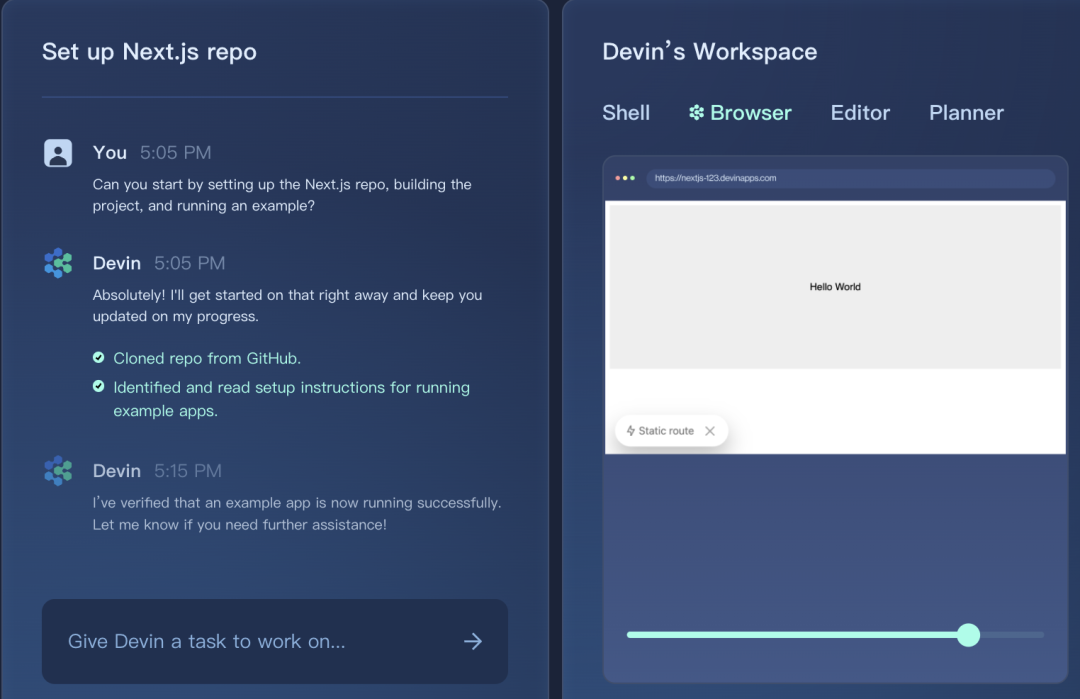Click the user avatar icon beside You
The height and width of the screenshot is (699, 1080).
58,153
